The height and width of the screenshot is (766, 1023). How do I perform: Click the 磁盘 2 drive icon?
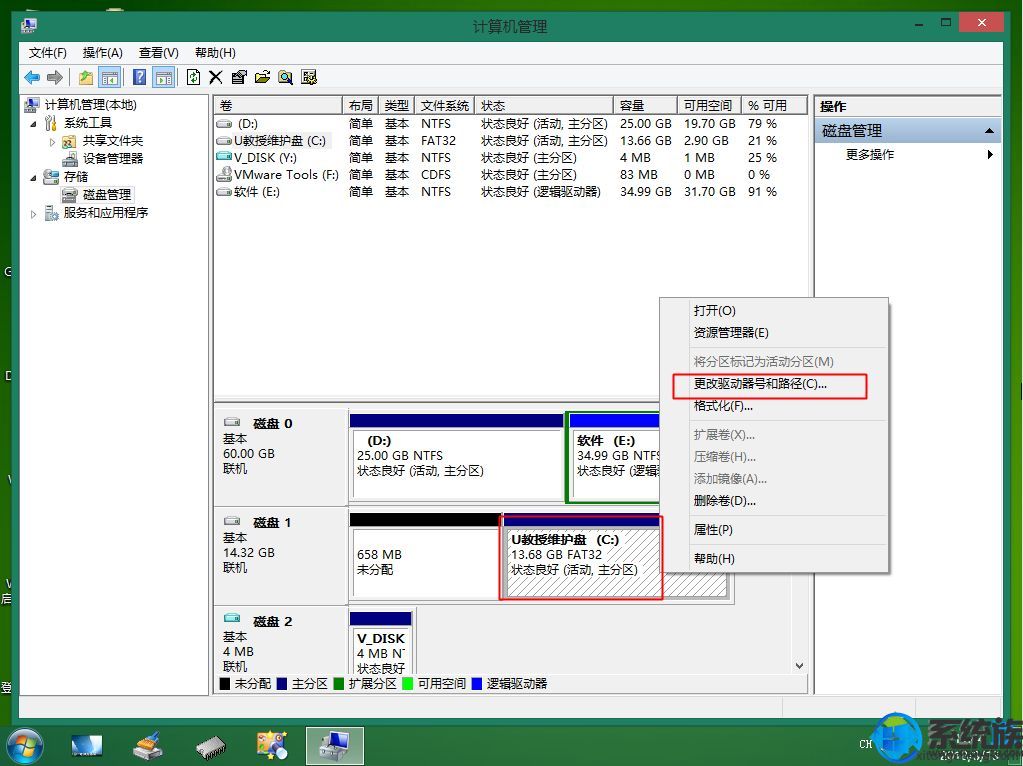pyautogui.click(x=232, y=618)
